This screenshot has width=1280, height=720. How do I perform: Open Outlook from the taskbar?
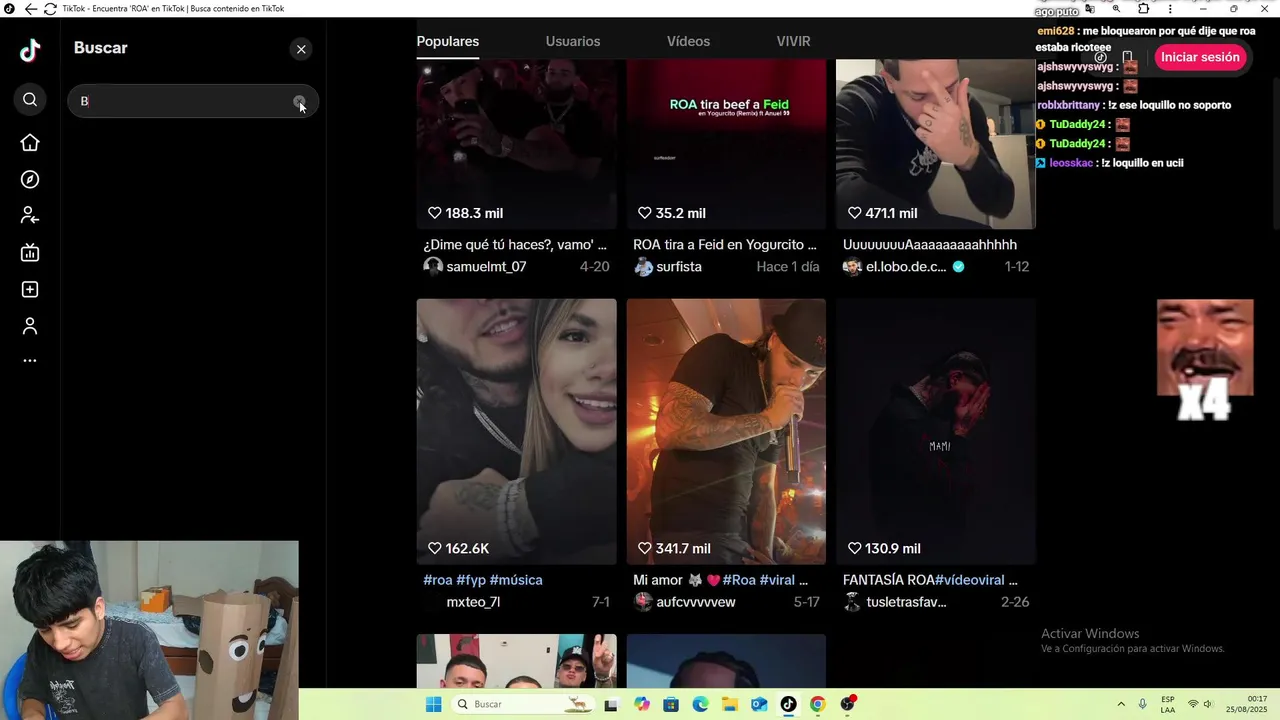point(759,704)
